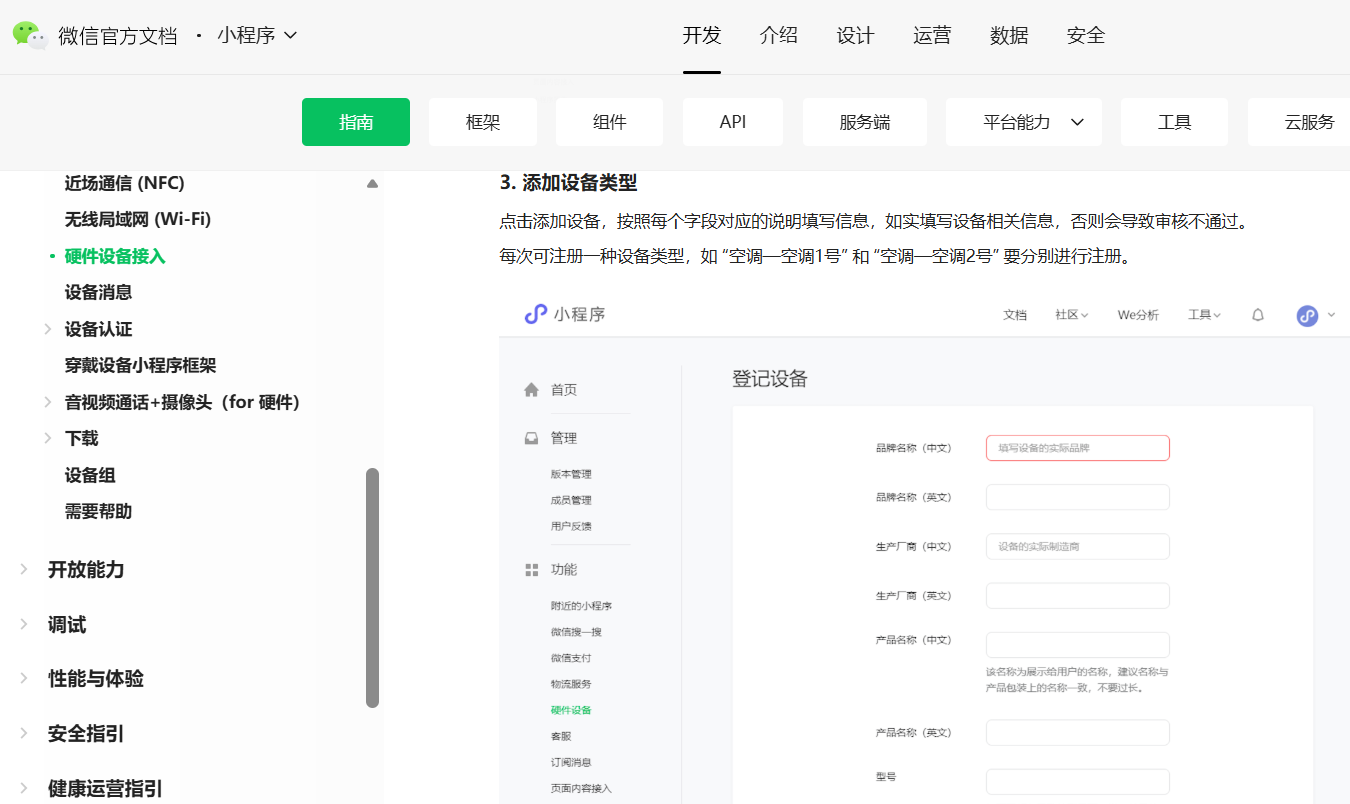Click 微信支付 in the embedded screenshot menu
The height and width of the screenshot is (804, 1350).
571,658
